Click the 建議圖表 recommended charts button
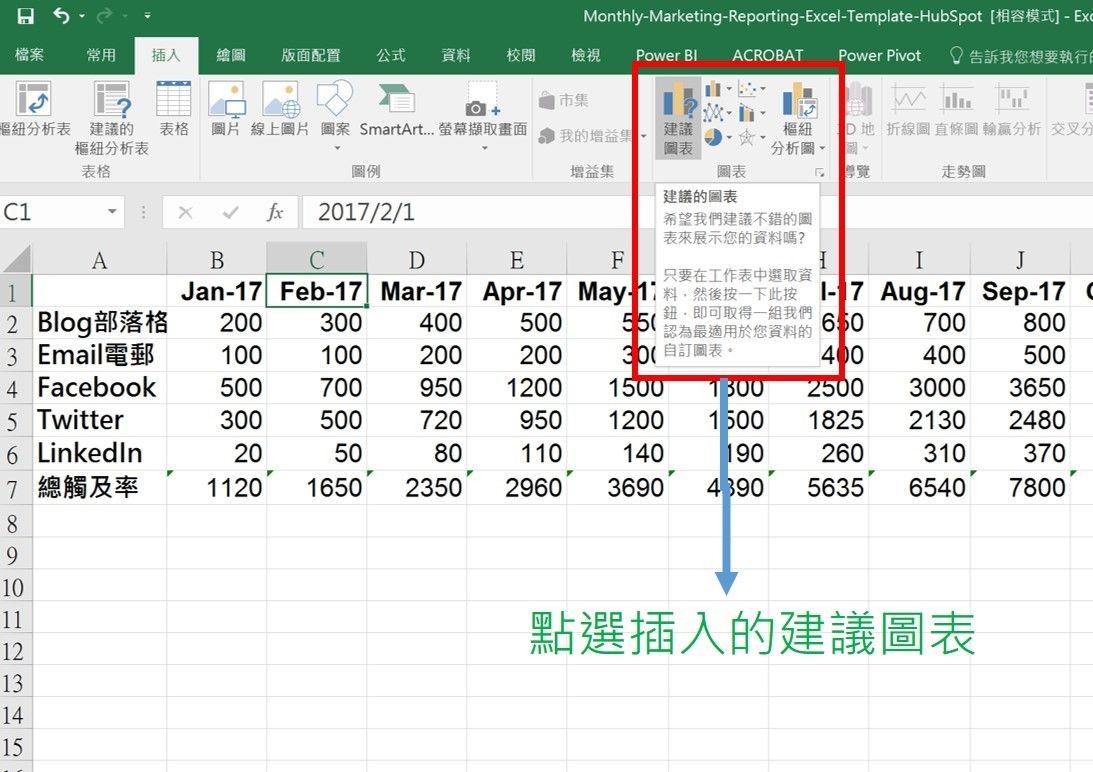1093x772 pixels. coord(678,118)
